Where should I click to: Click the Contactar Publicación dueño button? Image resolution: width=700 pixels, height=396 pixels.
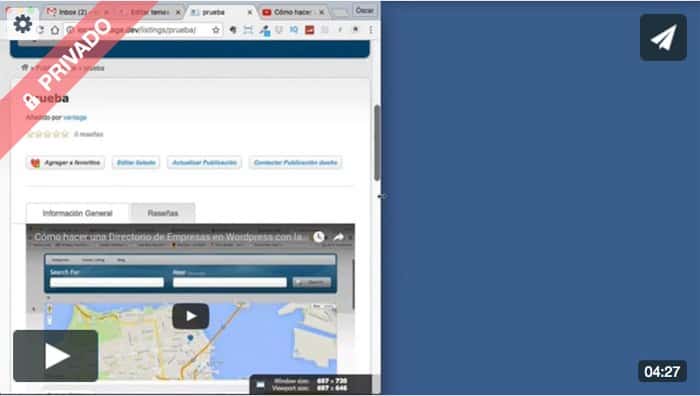[296, 163]
